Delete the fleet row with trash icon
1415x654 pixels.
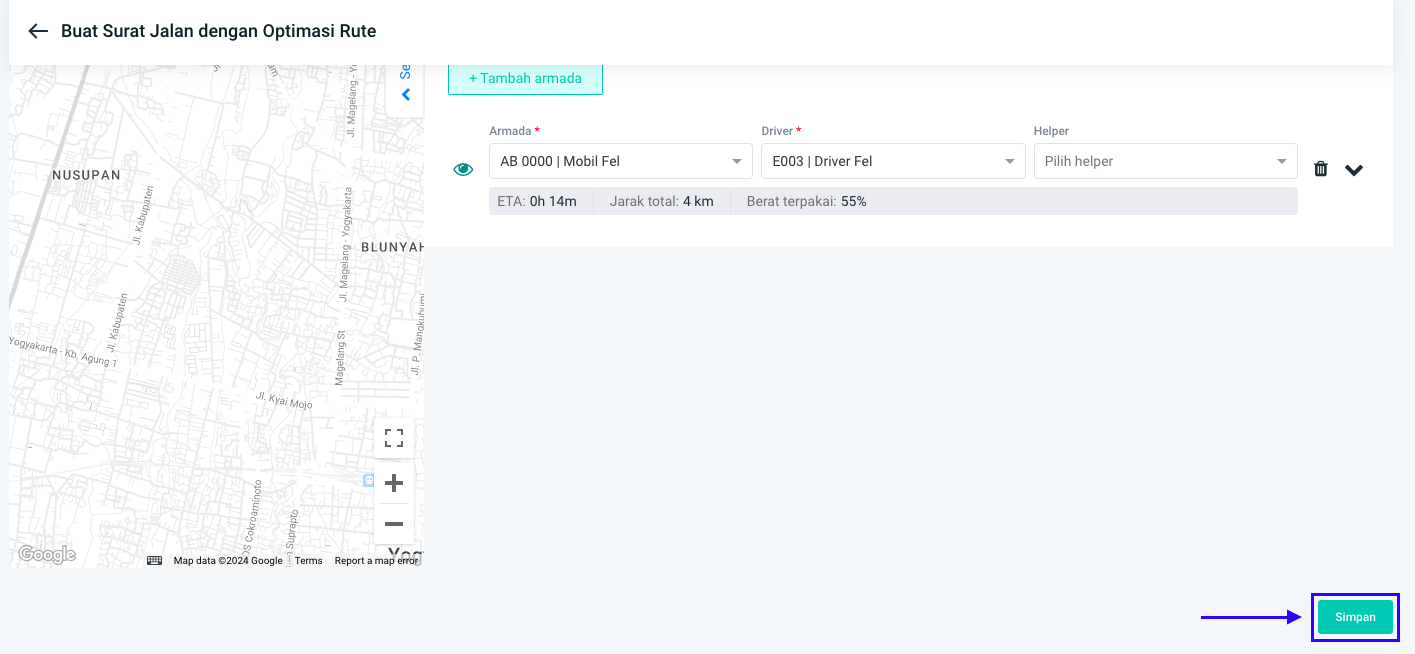1320,169
